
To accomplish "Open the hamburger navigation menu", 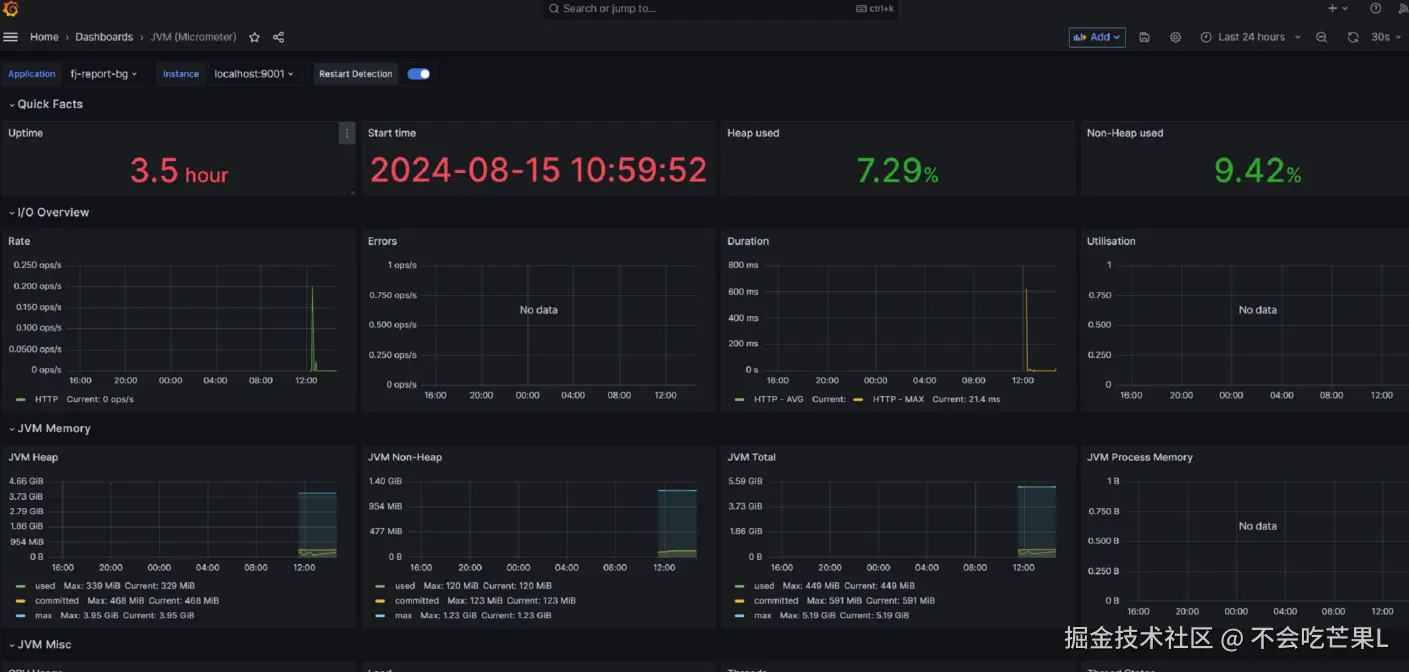I will click(11, 37).
